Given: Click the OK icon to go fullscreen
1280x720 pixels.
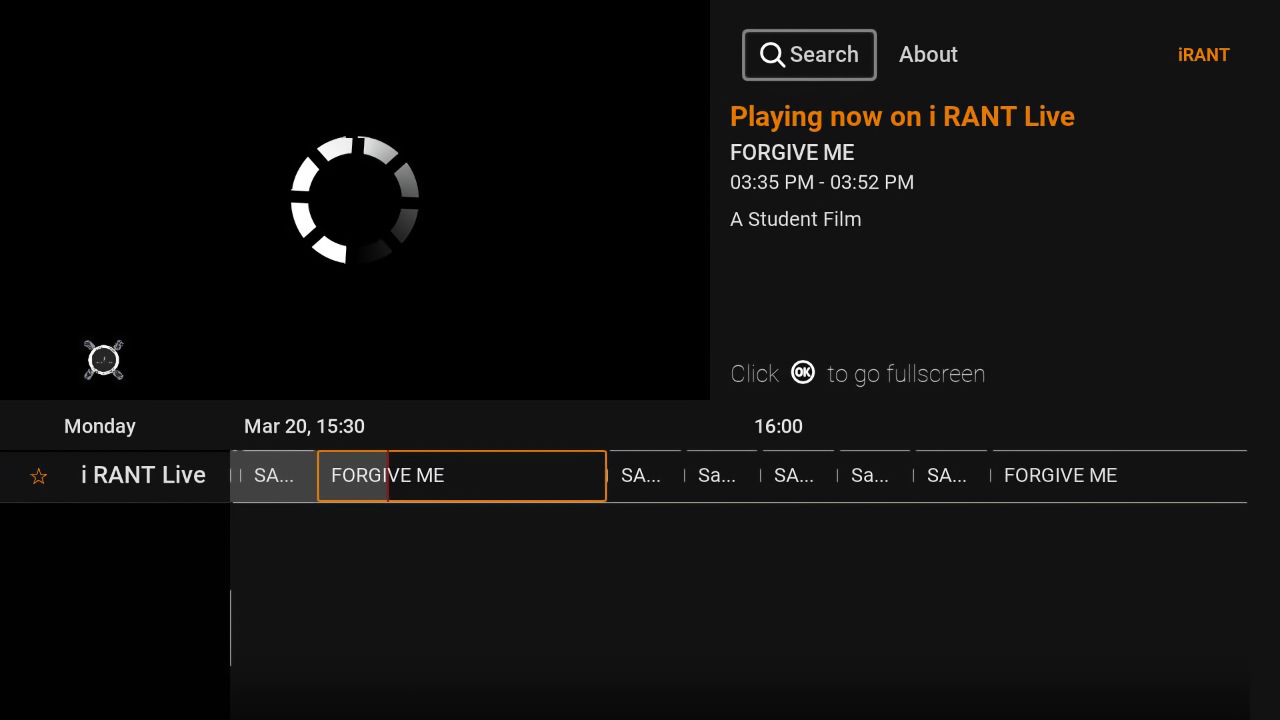Looking at the screenshot, I should point(802,372).
